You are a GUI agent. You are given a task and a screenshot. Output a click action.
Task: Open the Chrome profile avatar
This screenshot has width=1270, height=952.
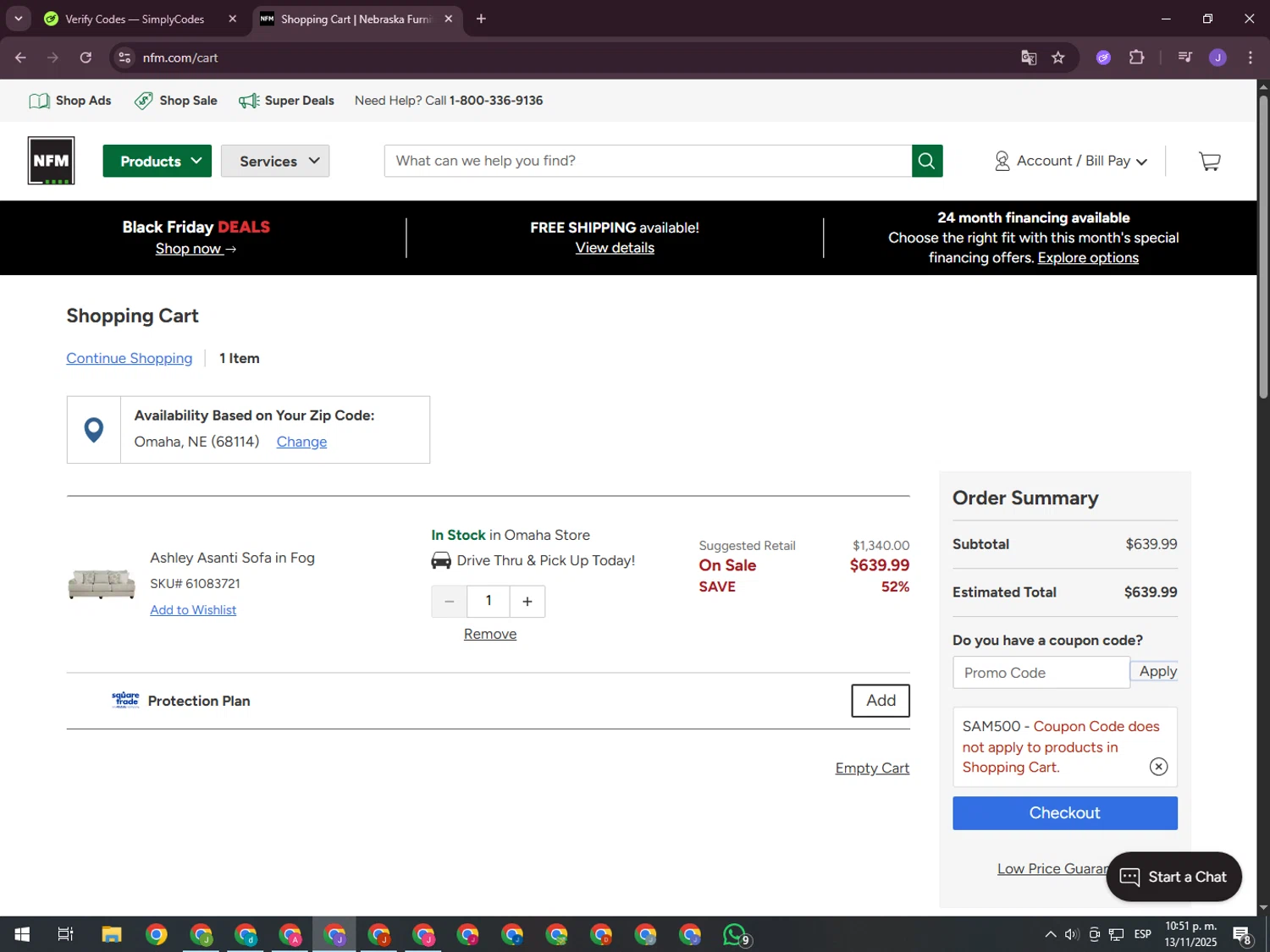click(1218, 58)
